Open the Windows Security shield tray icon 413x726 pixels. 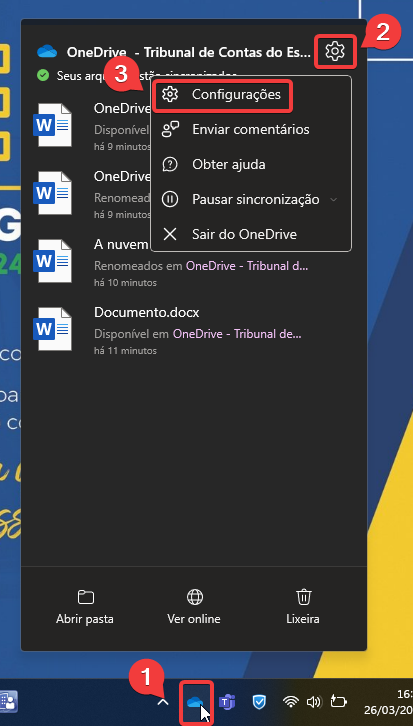pos(259,702)
